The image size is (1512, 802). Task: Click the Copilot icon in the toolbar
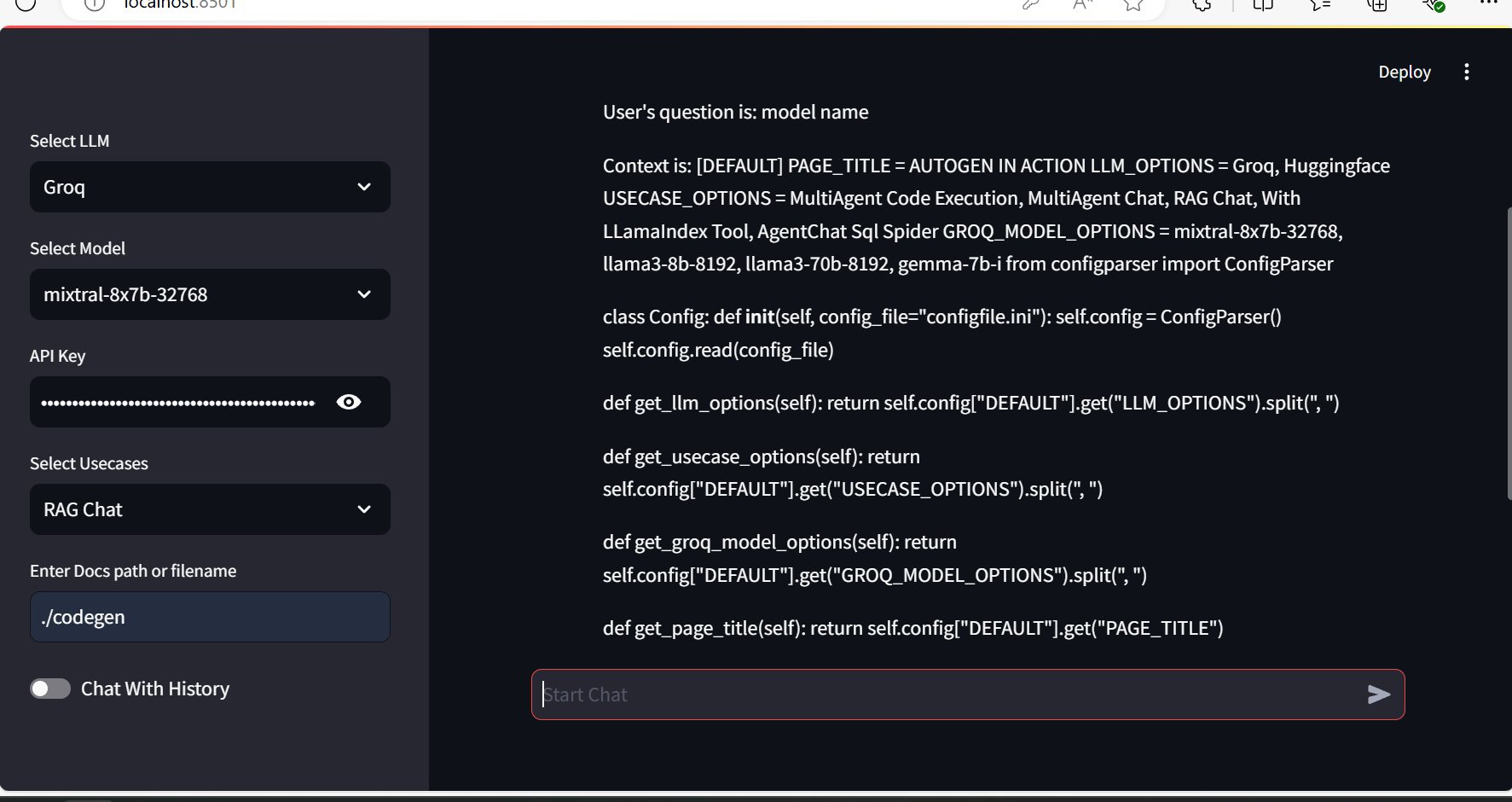(x=1318, y=5)
